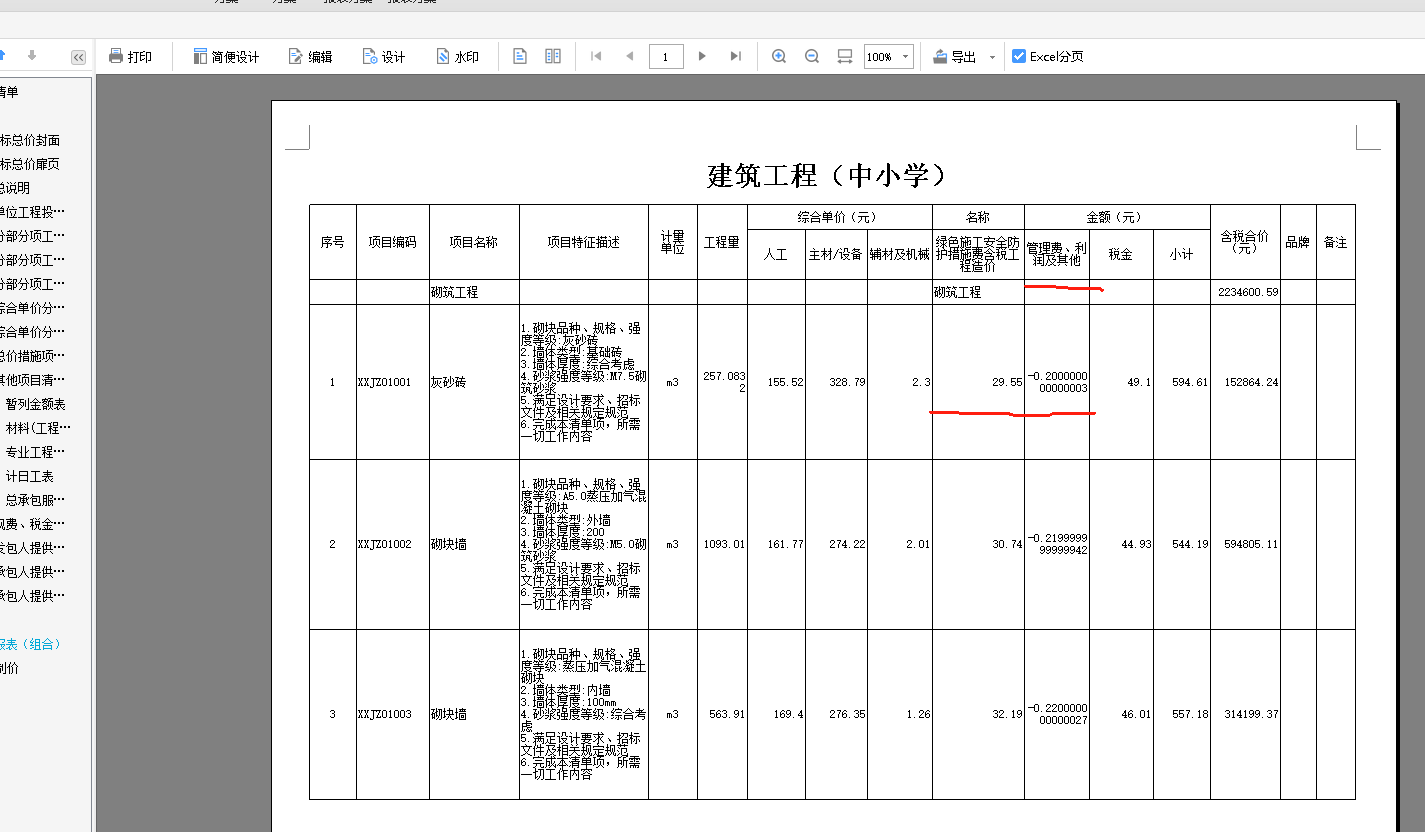This screenshot has width=1425, height=832.
Task: Click total value 2234600.59
Action: click(1248, 292)
